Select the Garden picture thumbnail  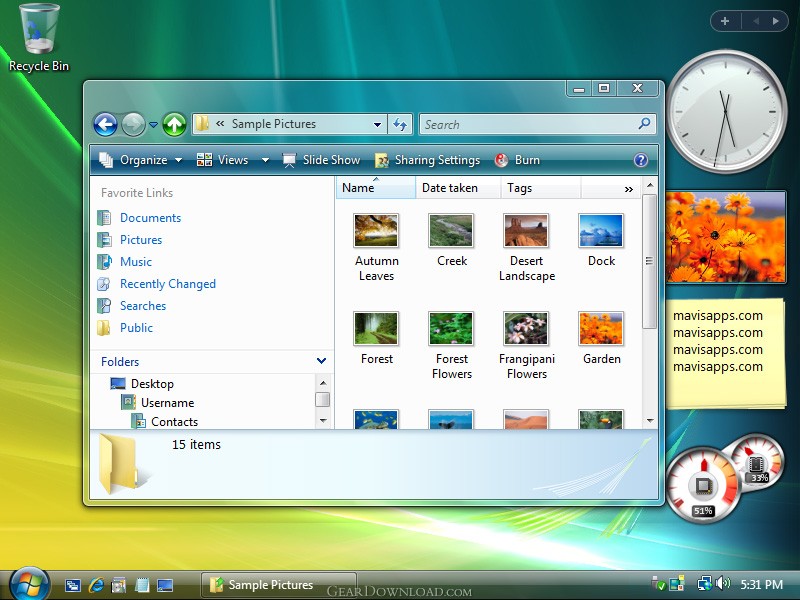pyautogui.click(x=601, y=330)
